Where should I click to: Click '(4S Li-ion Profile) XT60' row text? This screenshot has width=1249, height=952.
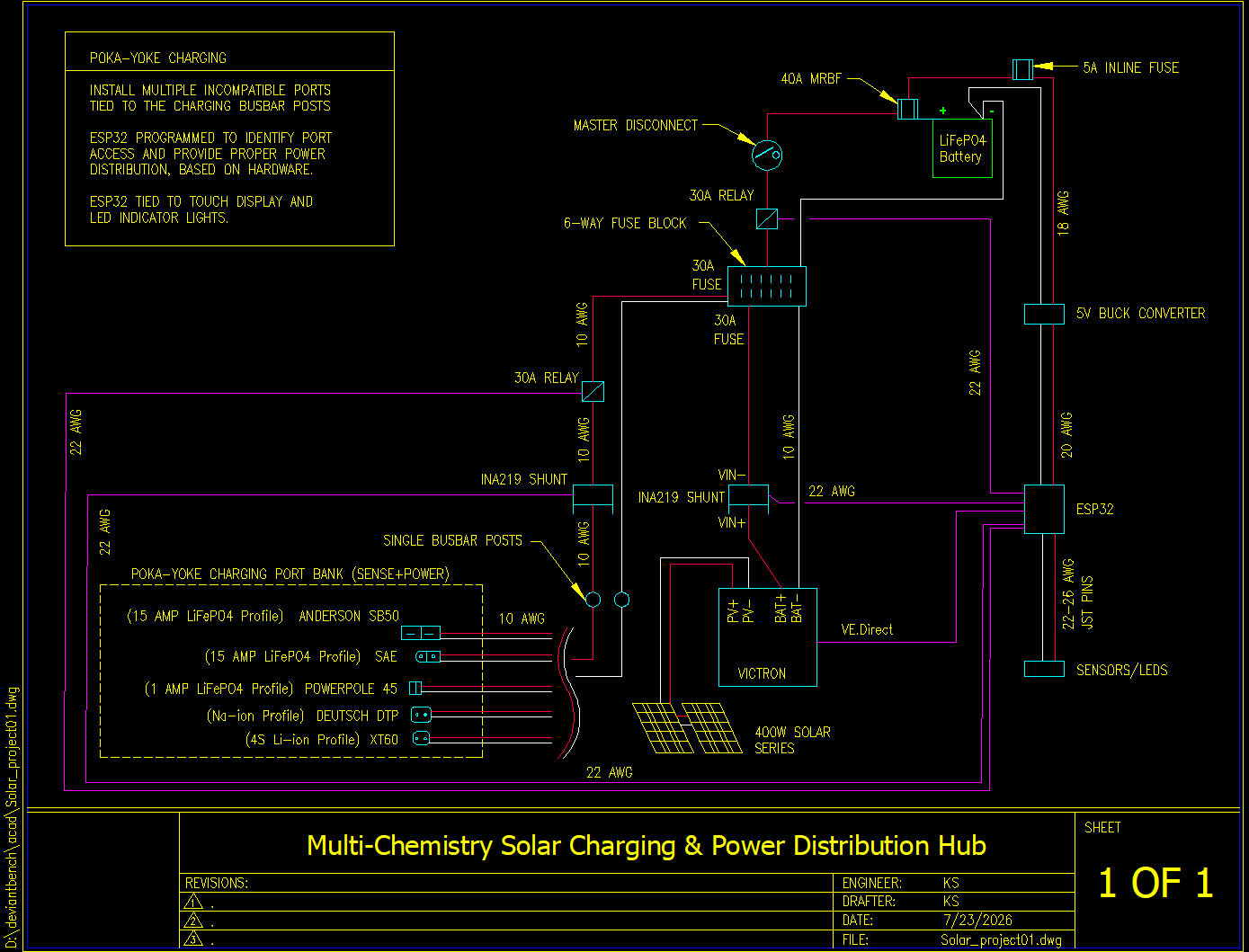322,739
